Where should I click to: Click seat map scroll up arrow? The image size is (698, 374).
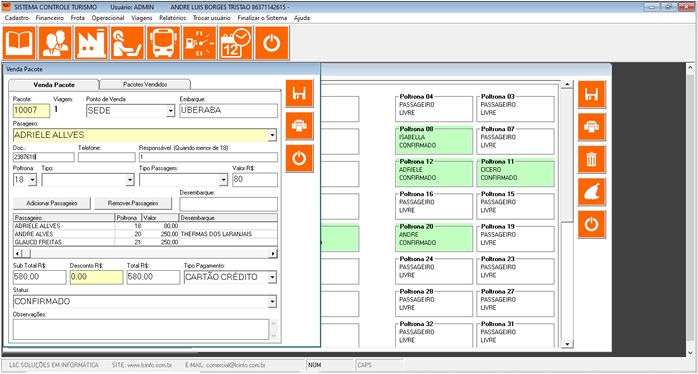pyautogui.click(x=567, y=85)
